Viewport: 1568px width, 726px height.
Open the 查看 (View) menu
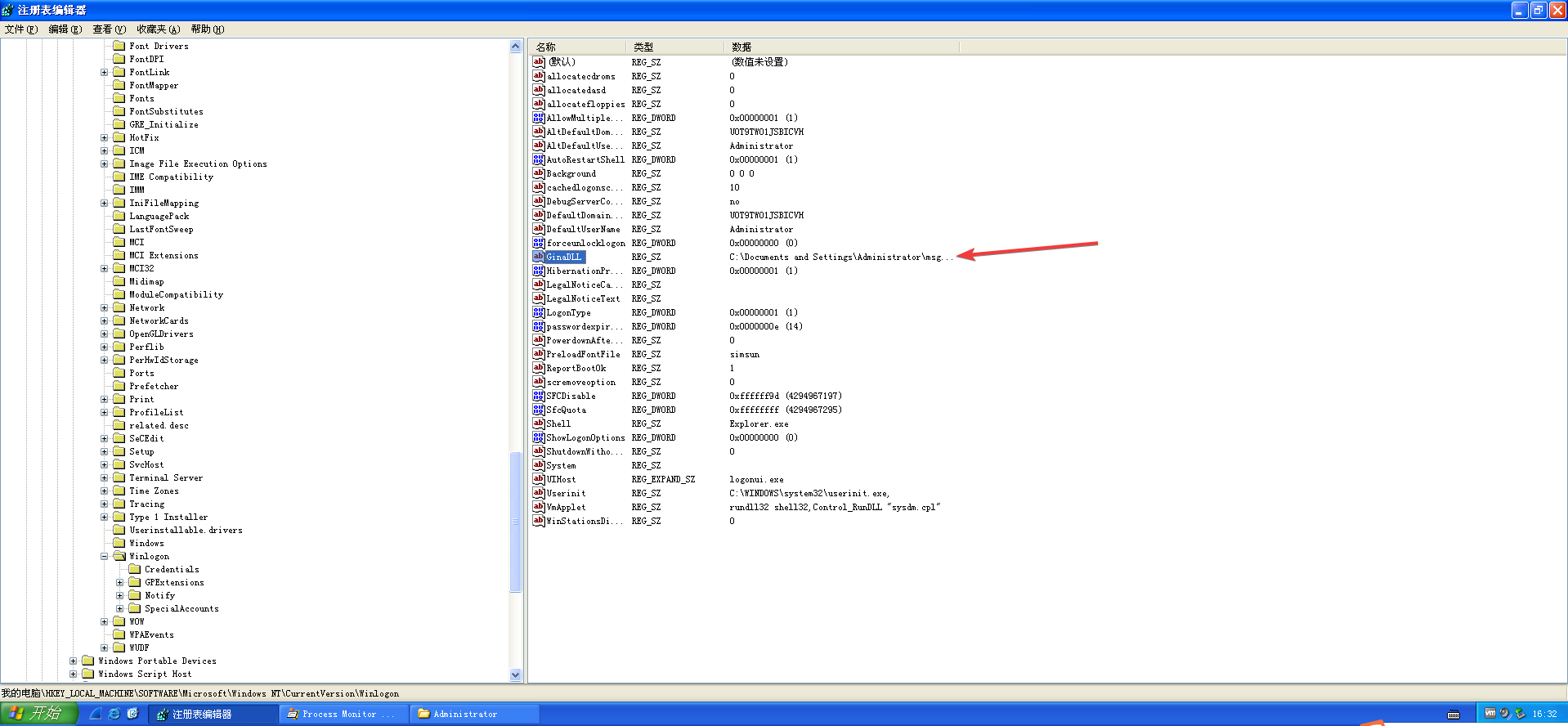click(110, 29)
